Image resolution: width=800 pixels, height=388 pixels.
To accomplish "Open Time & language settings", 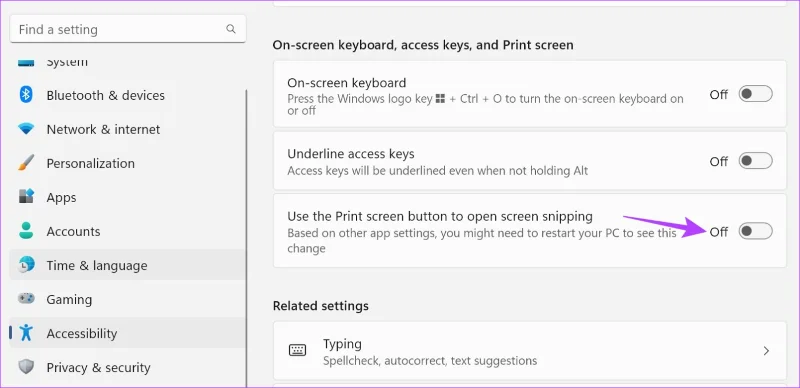I will (128, 265).
